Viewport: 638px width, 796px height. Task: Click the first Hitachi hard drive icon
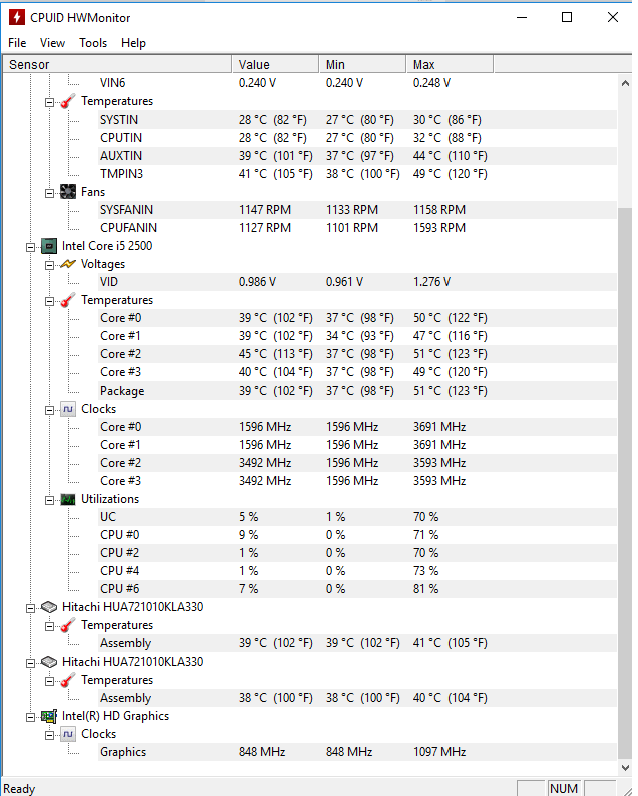(48, 607)
